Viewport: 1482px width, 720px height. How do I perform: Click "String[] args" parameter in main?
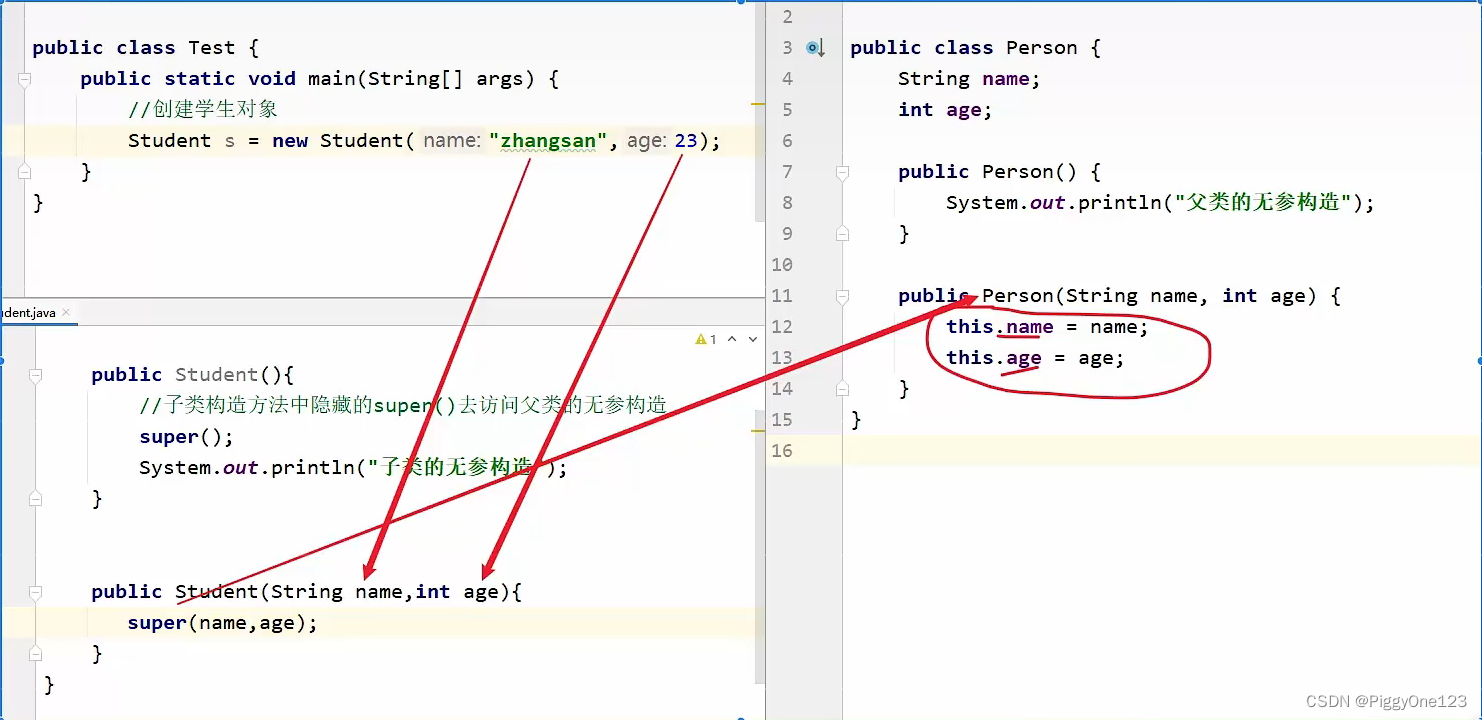coord(445,79)
